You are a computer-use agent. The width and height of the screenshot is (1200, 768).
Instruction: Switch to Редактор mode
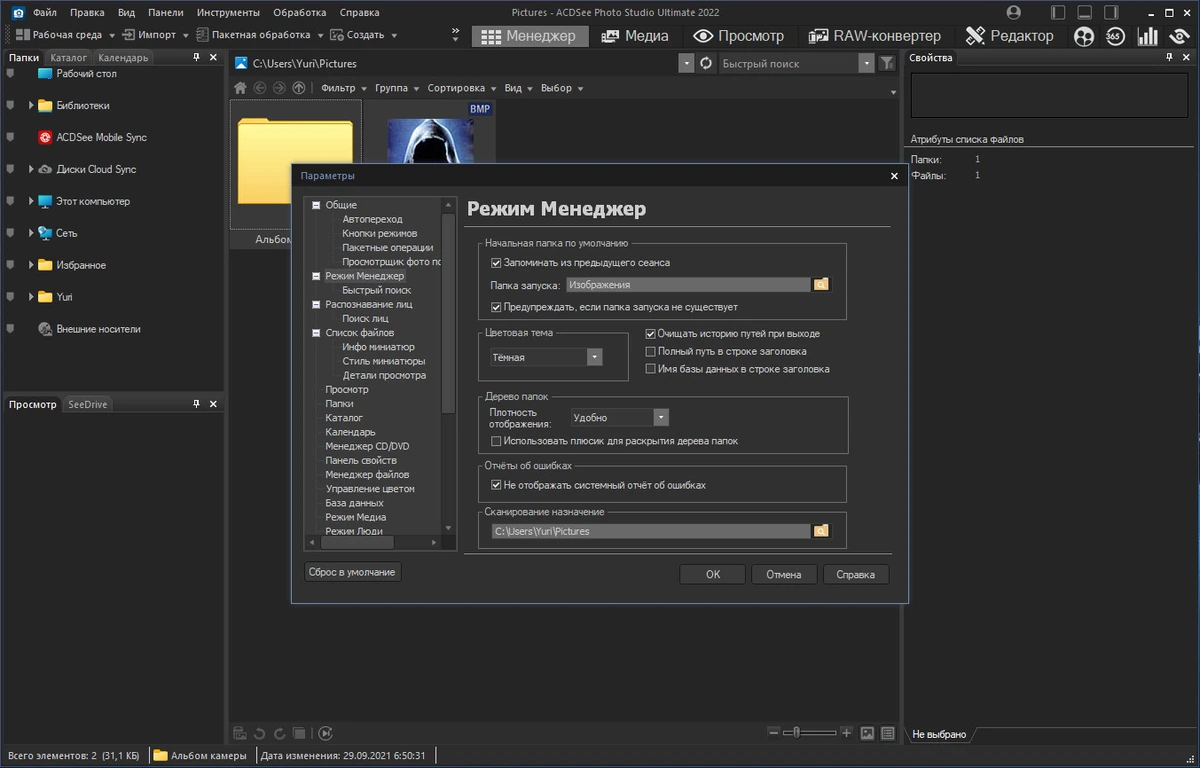click(1009, 36)
